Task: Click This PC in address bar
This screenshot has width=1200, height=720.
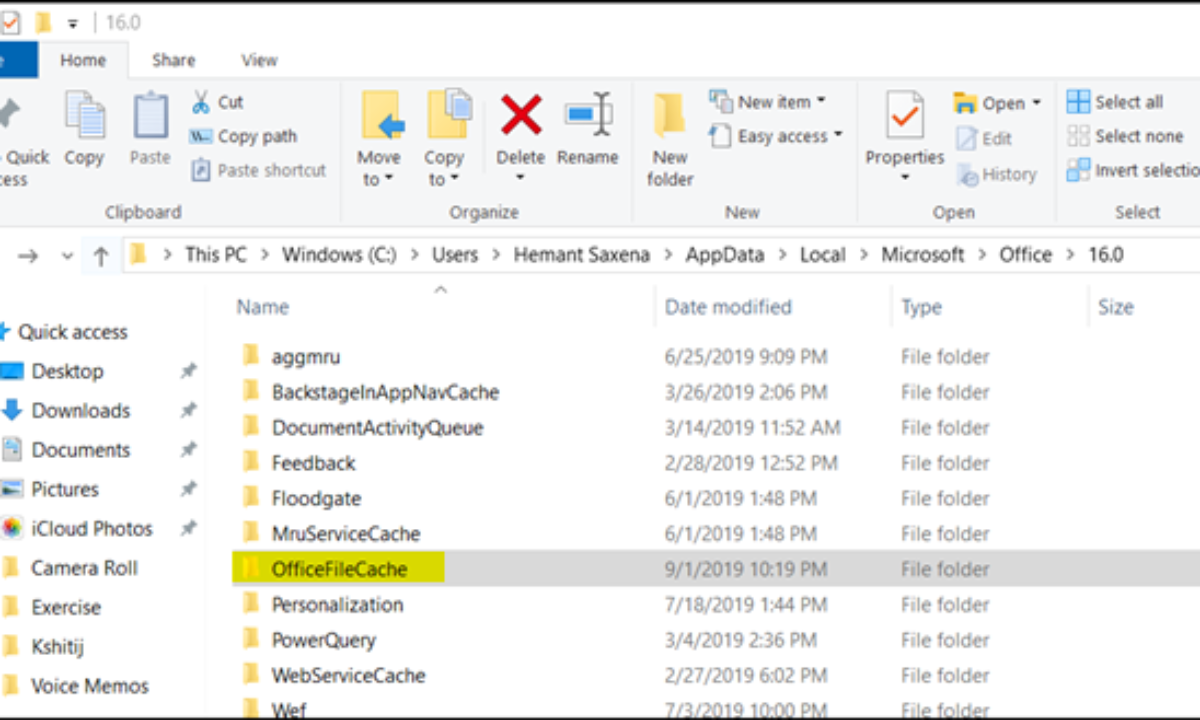Action: pyautogui.click(x=216, y=255)
